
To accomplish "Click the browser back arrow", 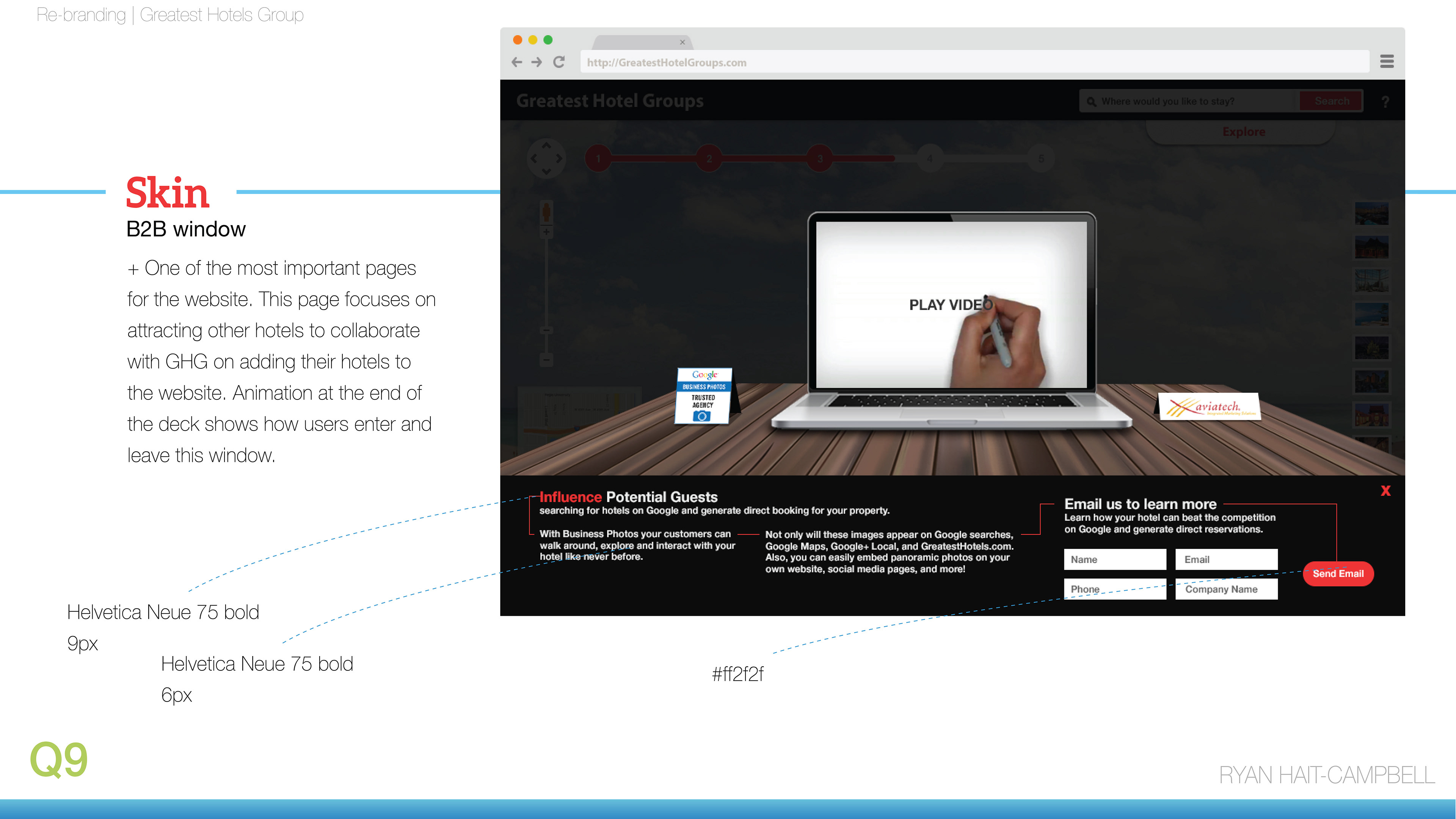I will point(516,62).
